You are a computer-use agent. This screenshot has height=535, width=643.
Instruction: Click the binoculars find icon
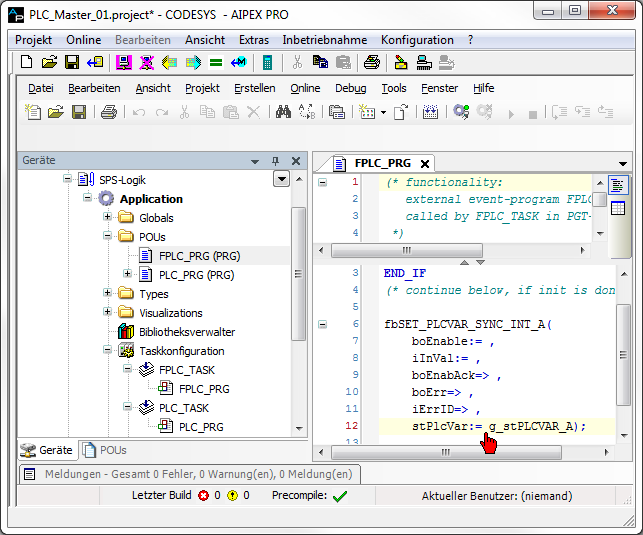(283, 112)
